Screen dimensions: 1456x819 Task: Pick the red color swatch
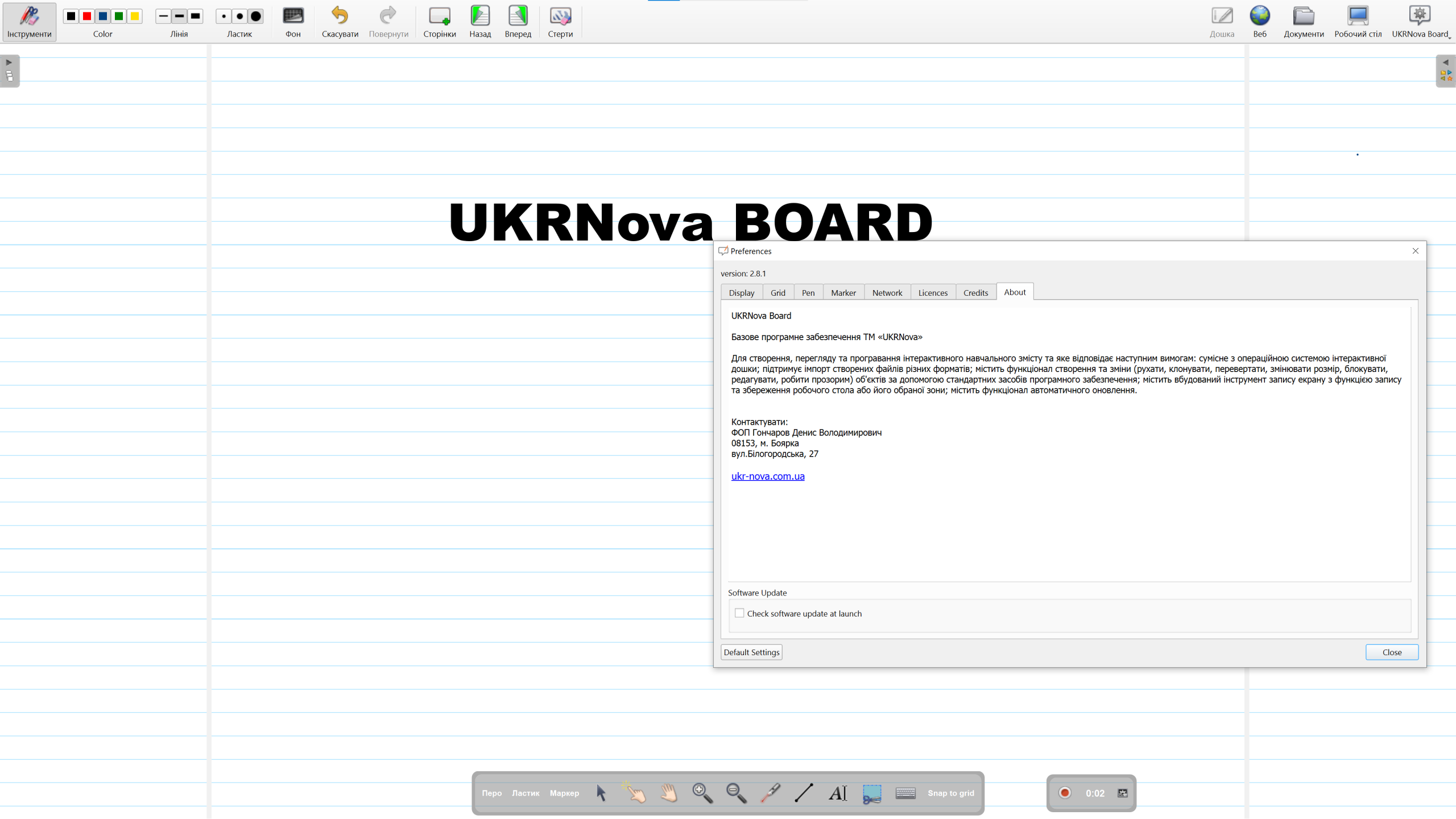coord(87,16)
